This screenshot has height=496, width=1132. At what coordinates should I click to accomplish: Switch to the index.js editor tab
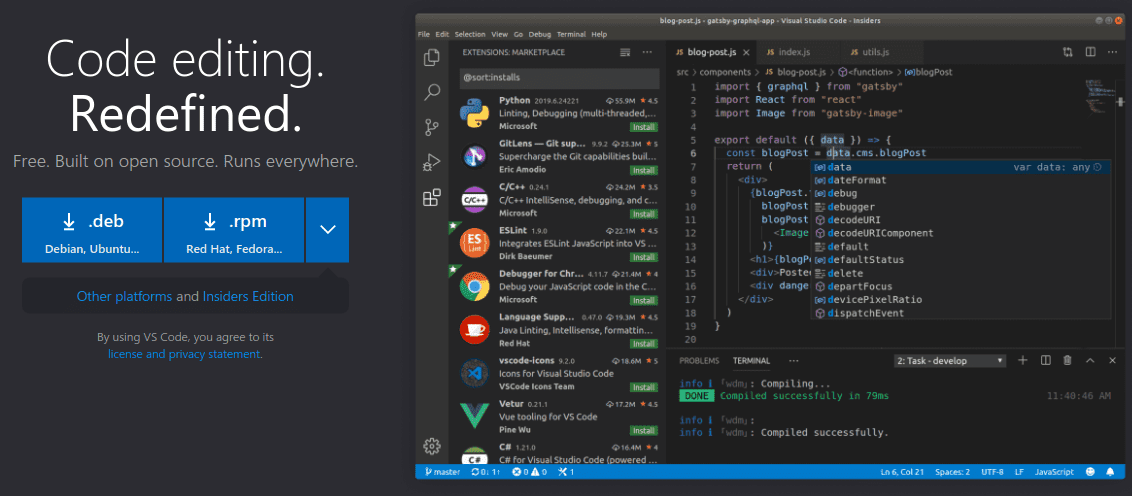(x=796, y=52)
